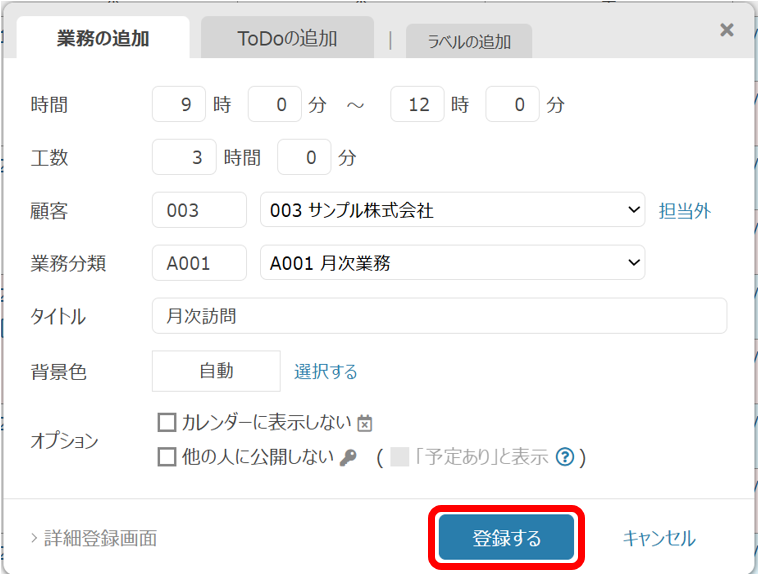Viewport: 758px width, 577px height.
Task: Open the help icon next to 予定ありと表示
Action: (x=564, y=457)
